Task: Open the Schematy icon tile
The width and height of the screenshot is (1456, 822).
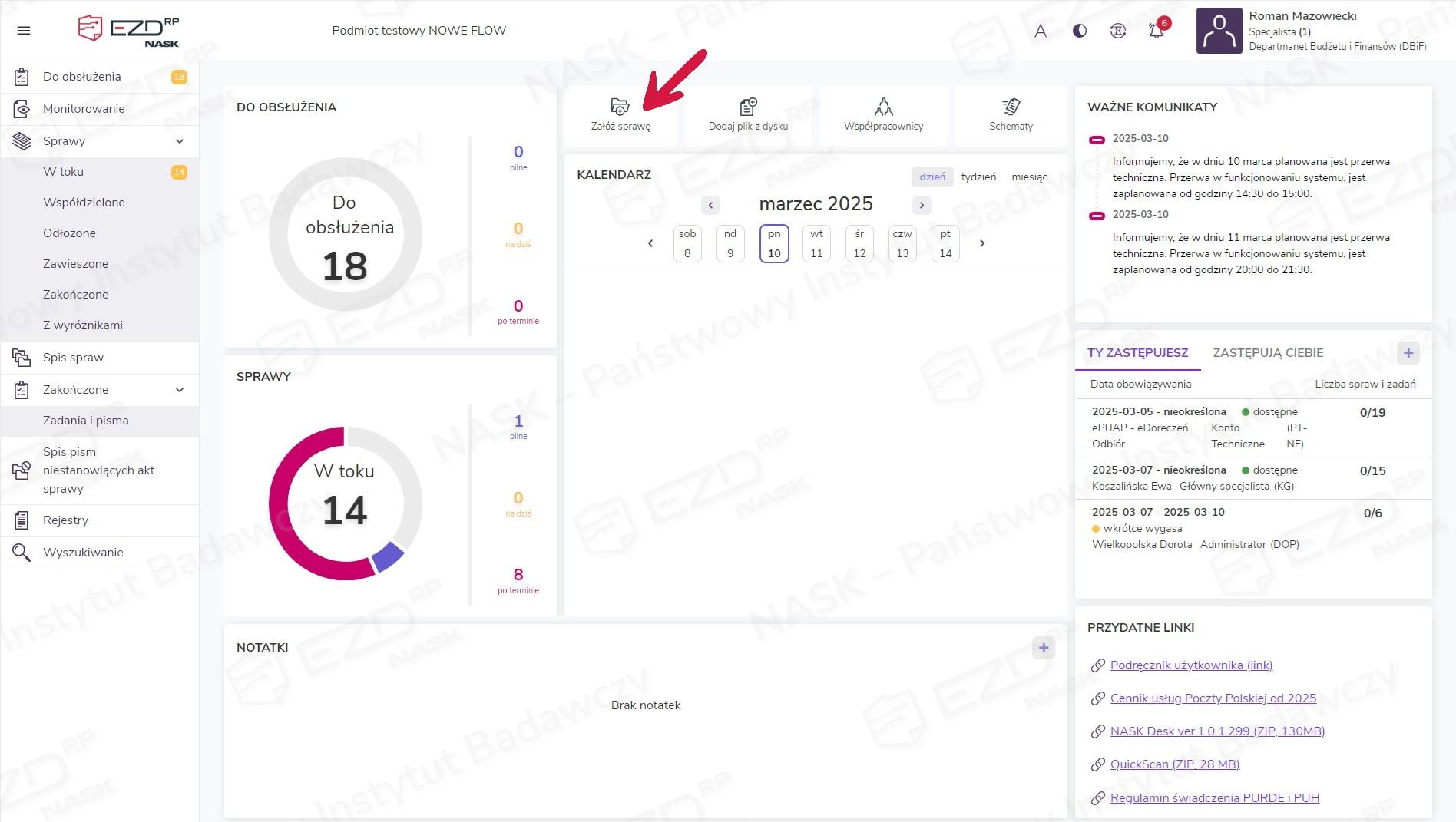Action: click(x=1011, y=107)
